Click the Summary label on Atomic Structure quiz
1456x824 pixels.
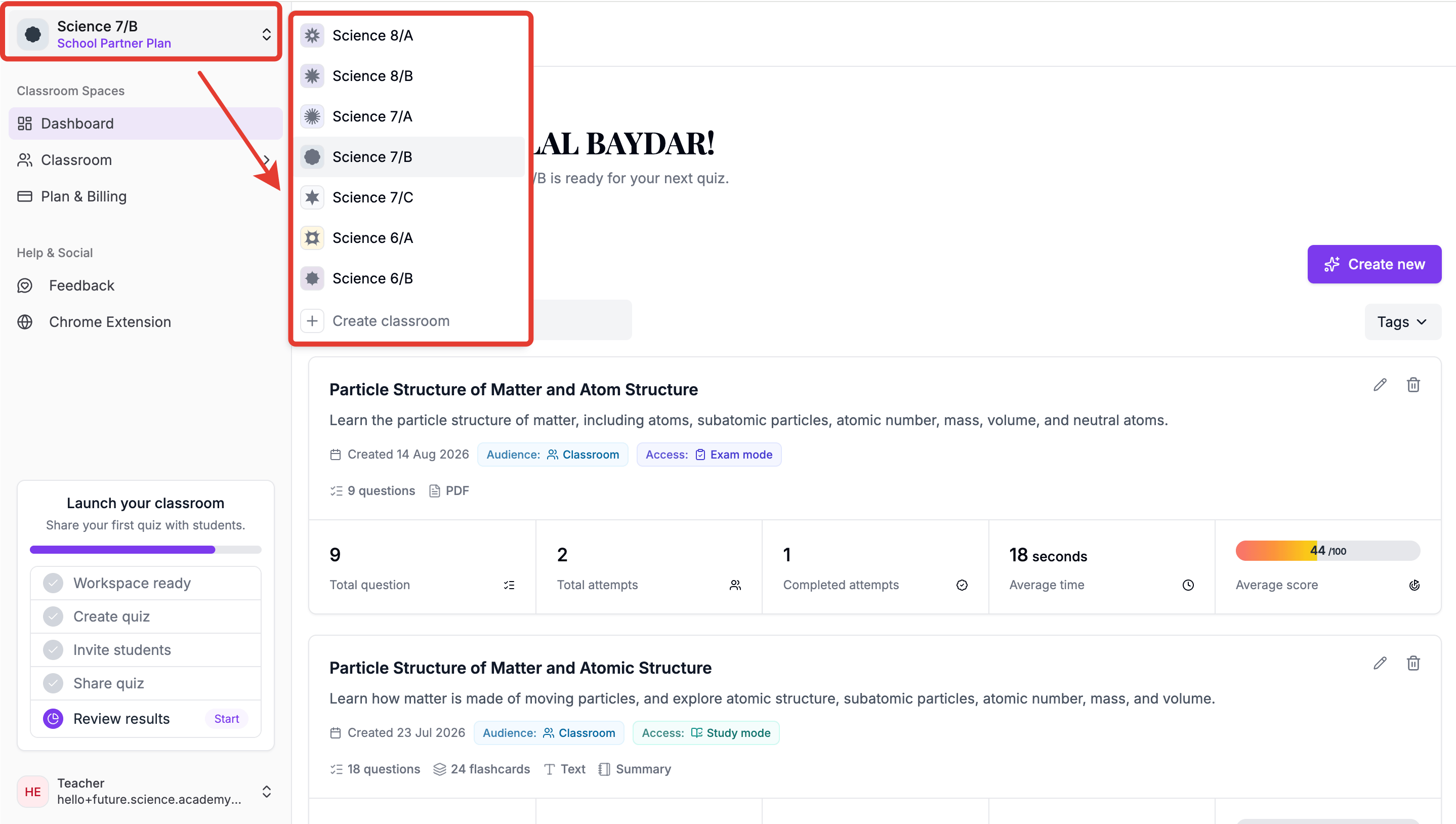(634, 769)
